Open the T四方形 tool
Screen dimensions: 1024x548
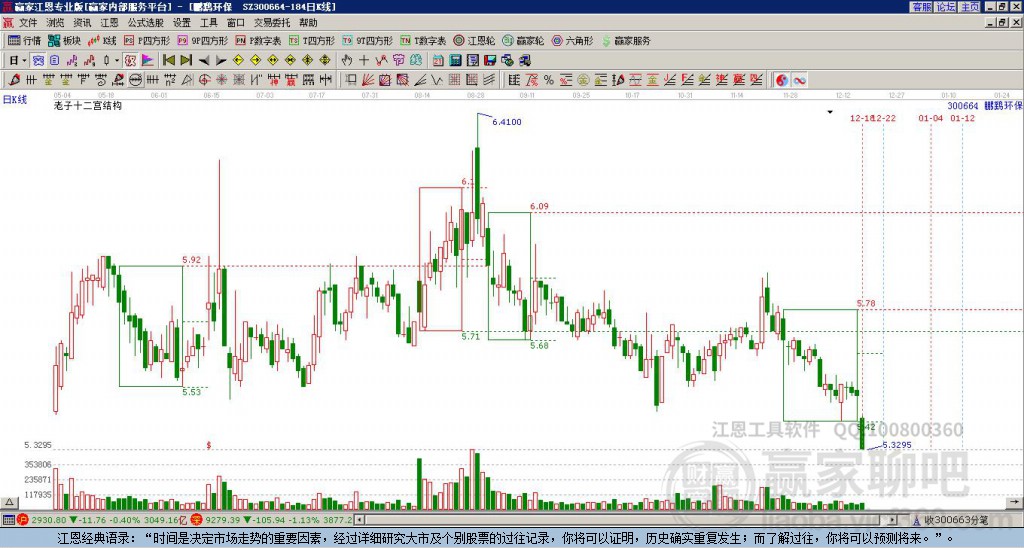point(312,40)
